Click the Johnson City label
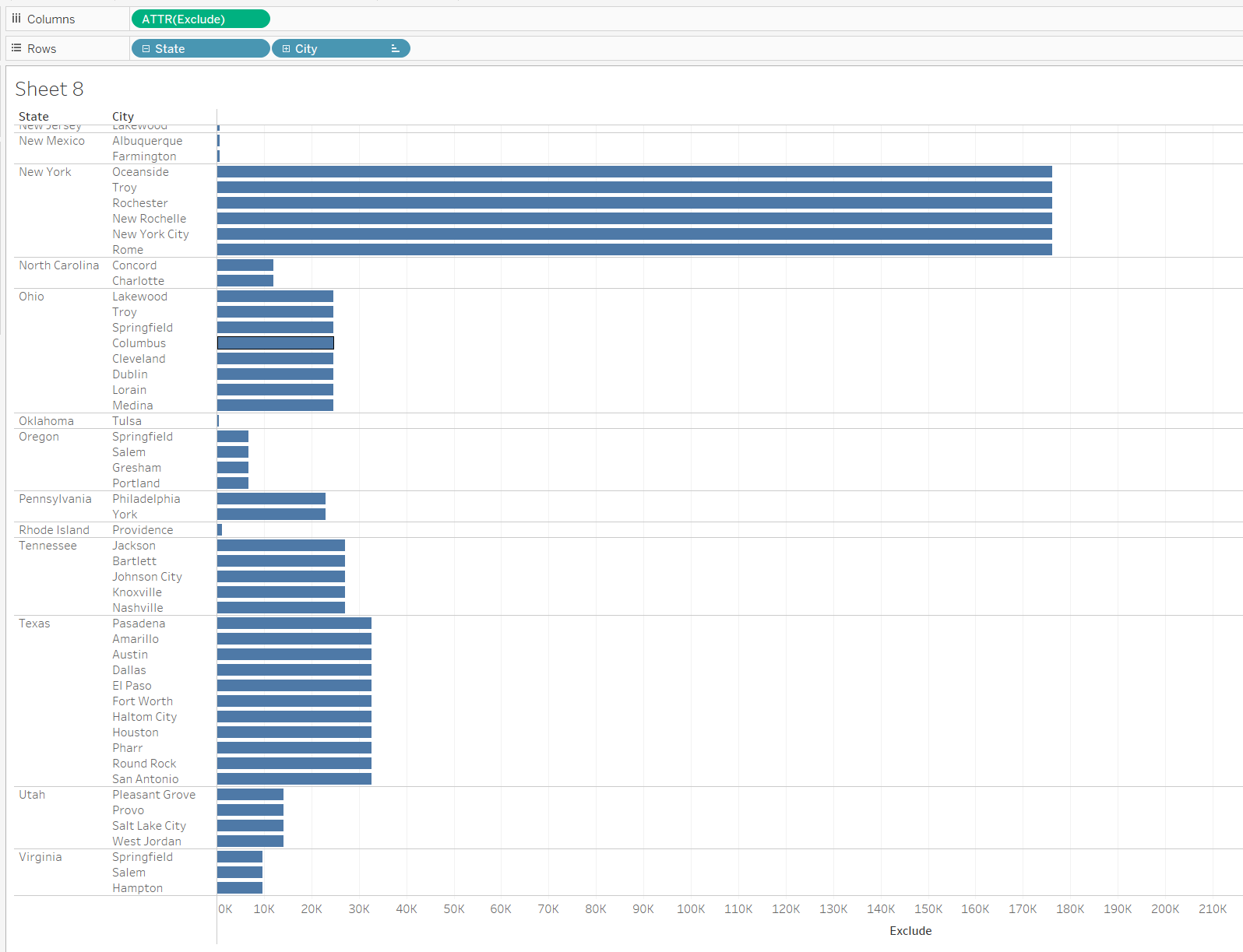 tap(147, 577)
